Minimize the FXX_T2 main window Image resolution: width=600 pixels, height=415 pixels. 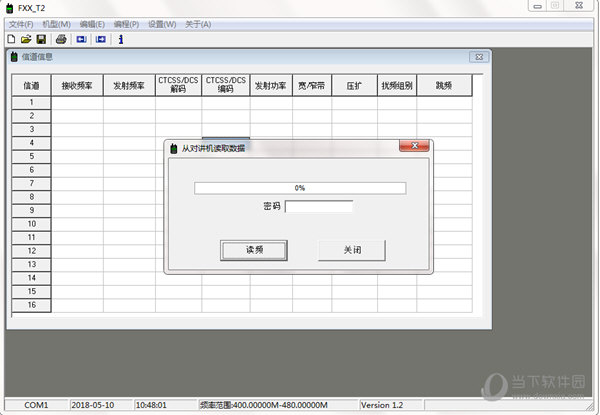pyautogui.click(x=538, y=6)
